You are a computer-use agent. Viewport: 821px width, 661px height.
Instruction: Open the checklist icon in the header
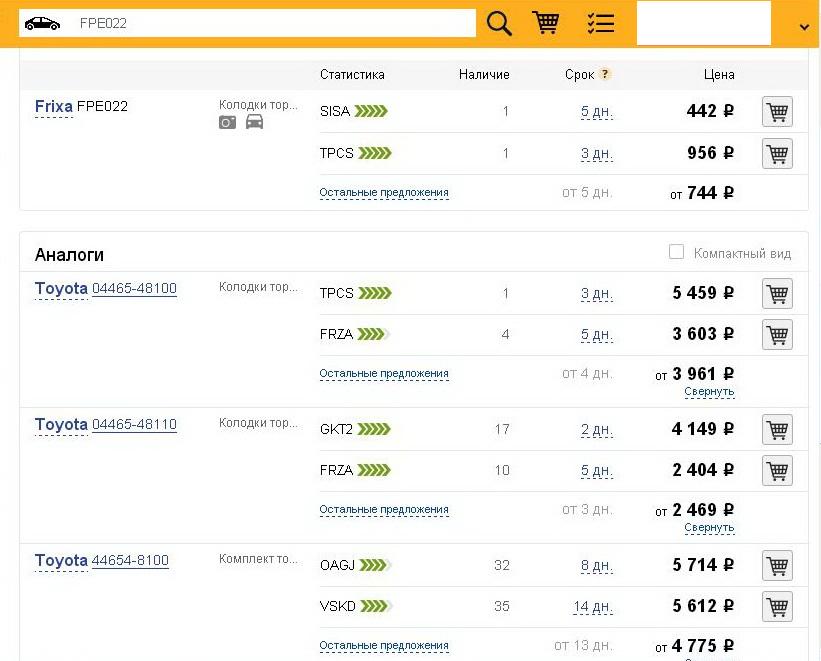[601, 24]
